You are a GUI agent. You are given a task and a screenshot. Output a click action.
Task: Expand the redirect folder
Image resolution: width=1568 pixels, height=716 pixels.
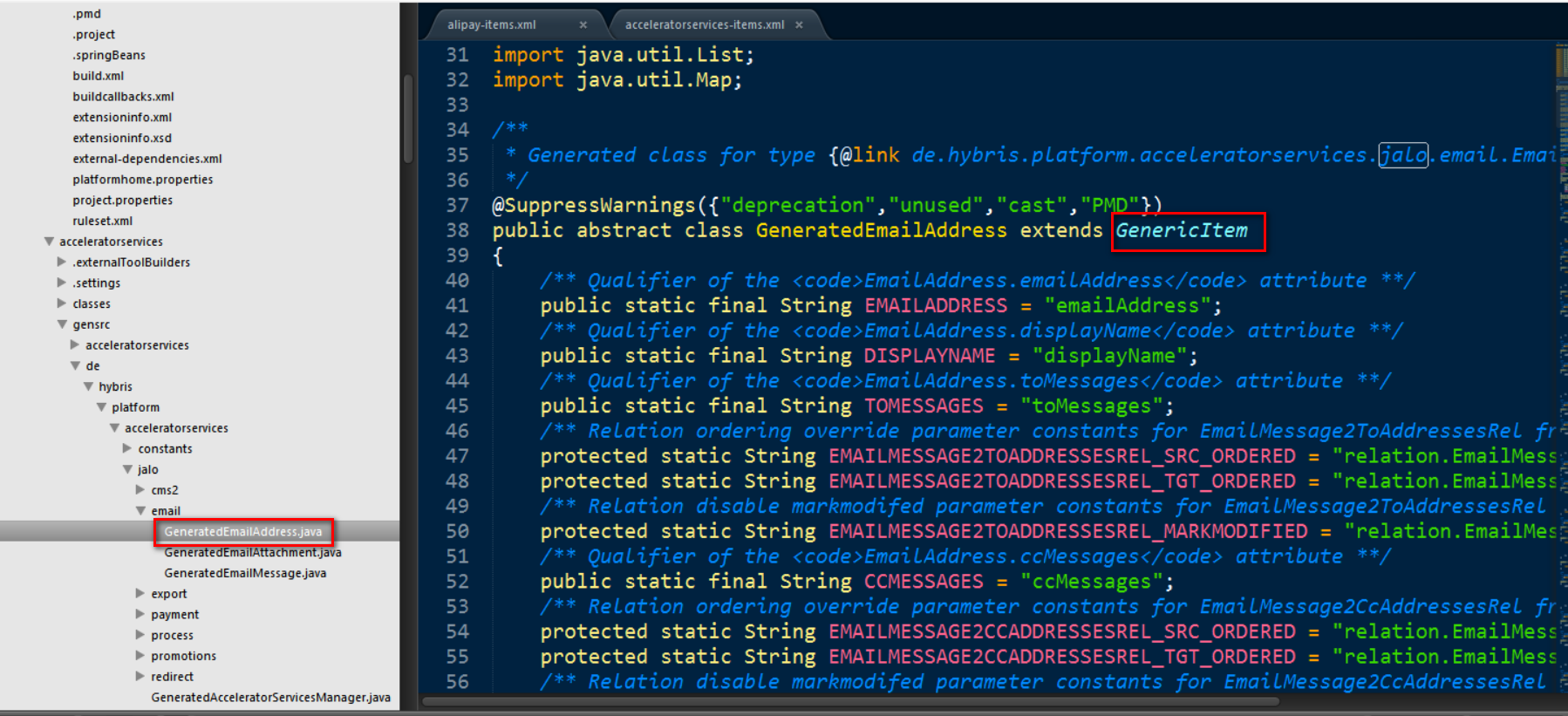pyautogui.click(x=140, y=677)
